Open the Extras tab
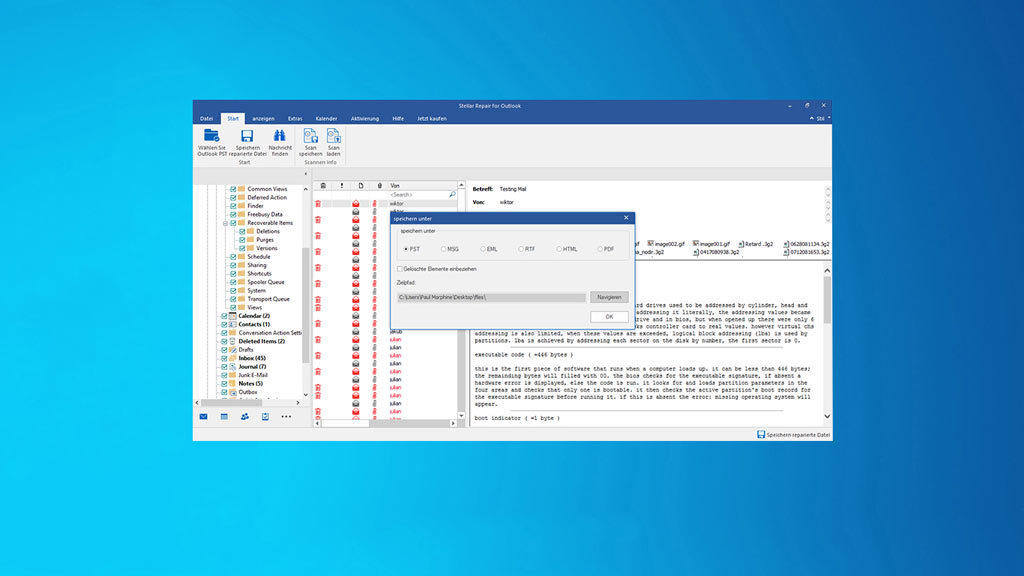Image resolution: width=1024 pixels, height=576 pixels. pos(295,119)
